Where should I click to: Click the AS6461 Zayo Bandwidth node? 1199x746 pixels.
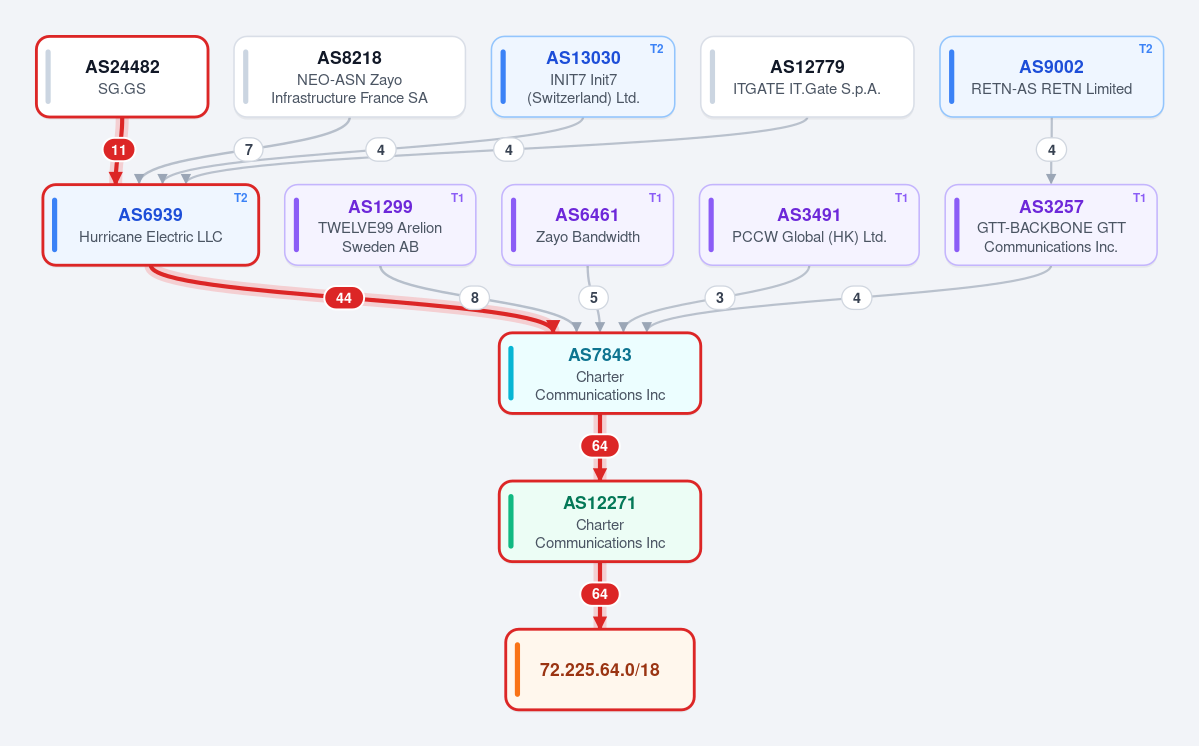coord(587,225)
